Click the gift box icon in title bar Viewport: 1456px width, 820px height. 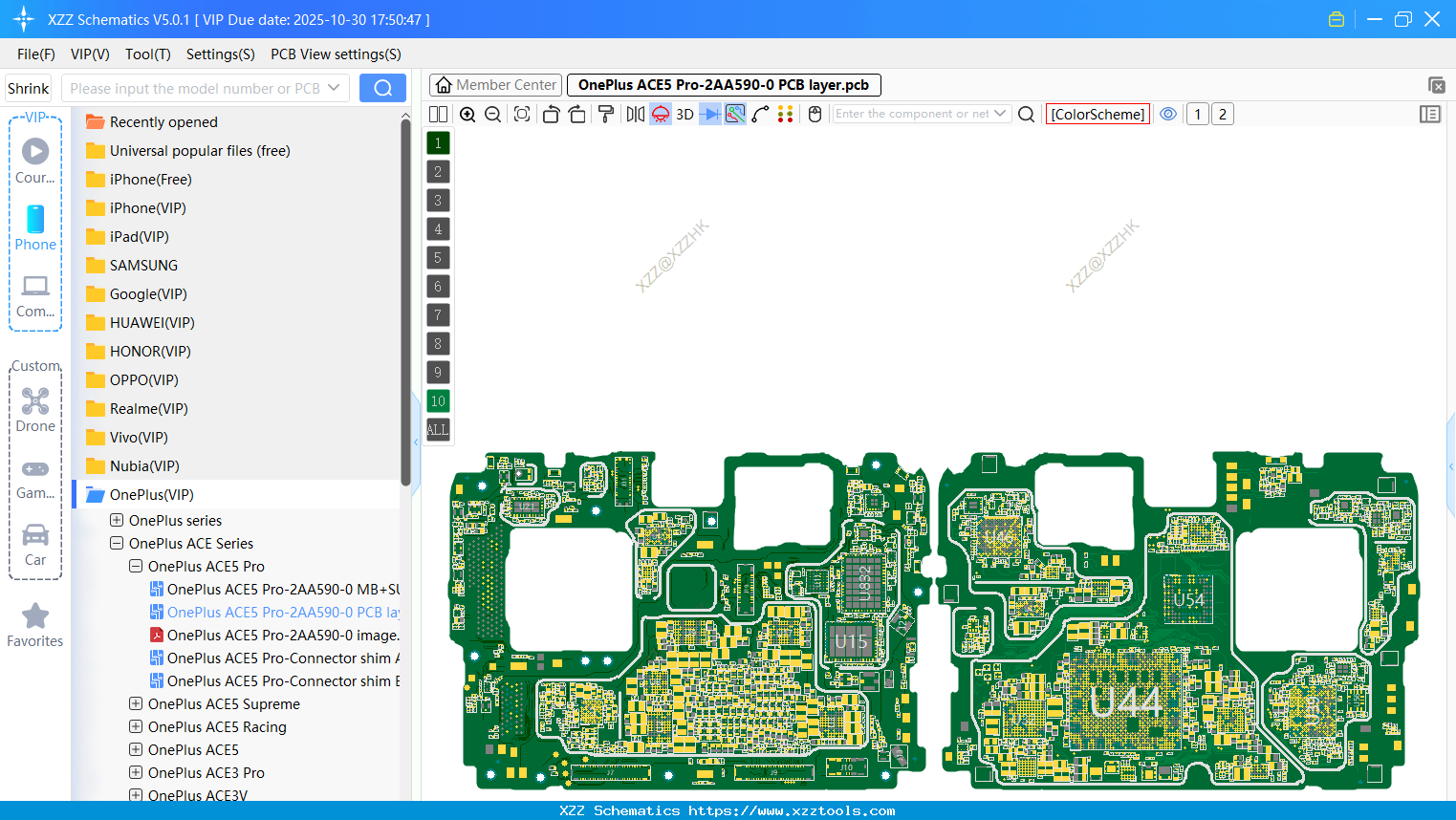point(1336,19)
